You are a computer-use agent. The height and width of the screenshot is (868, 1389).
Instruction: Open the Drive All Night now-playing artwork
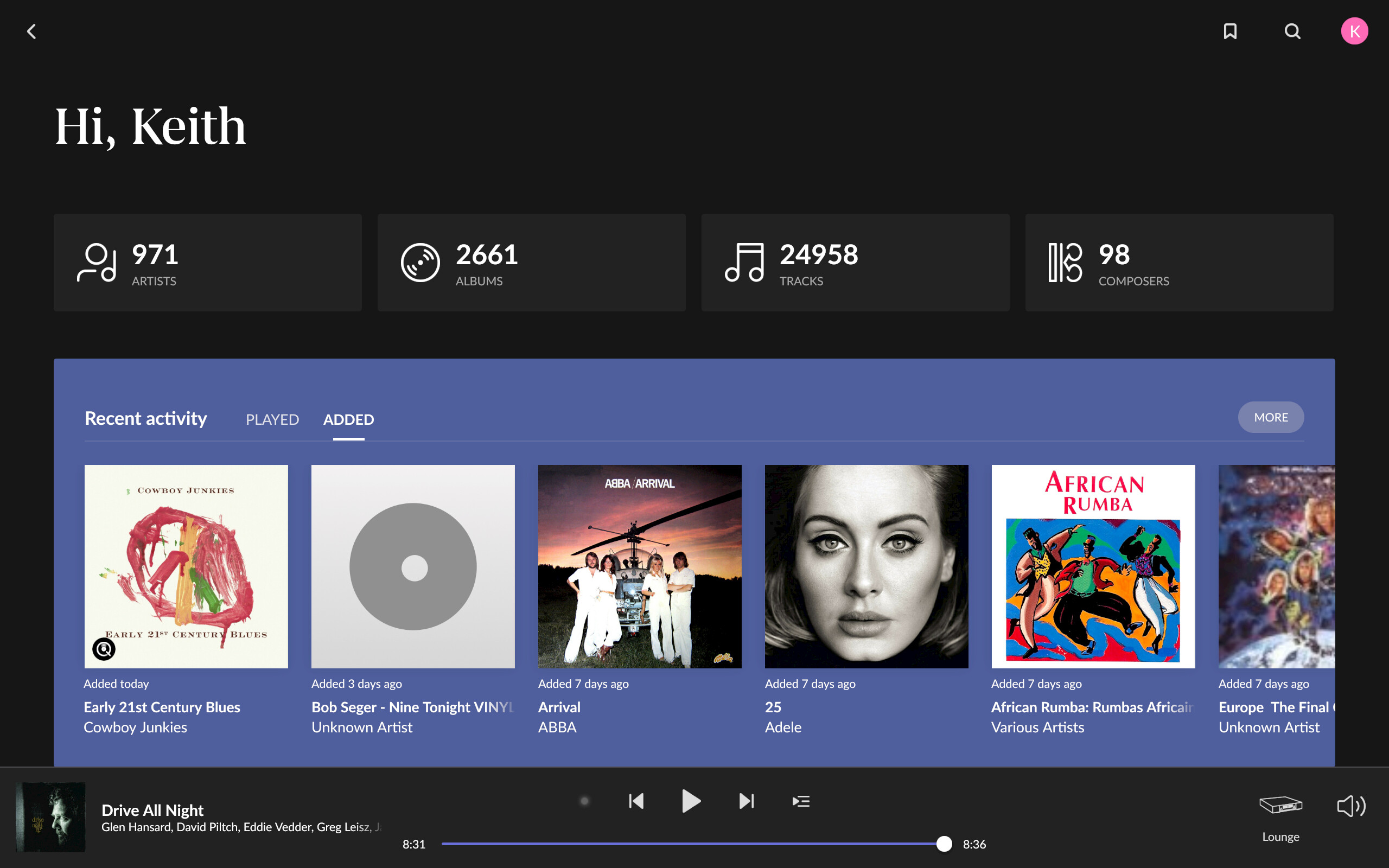[50, 816]
